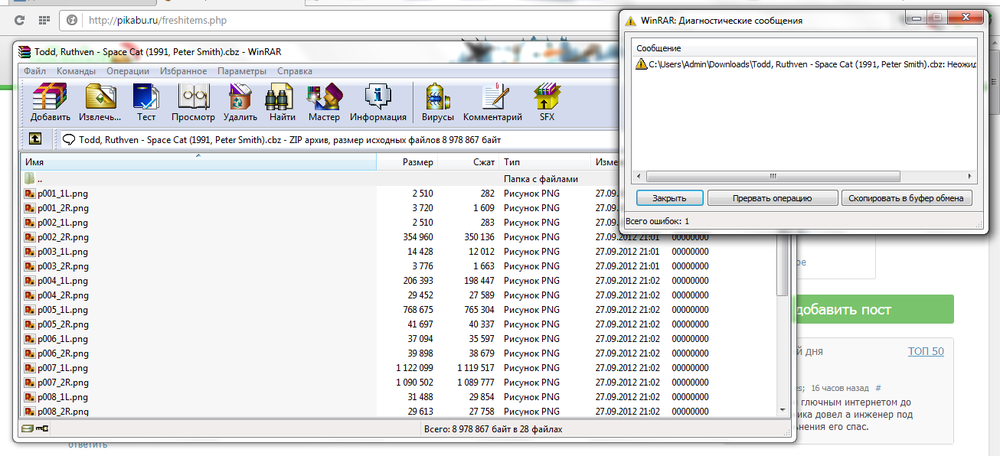This screenshot has height=456, width=1000.
Task: Select file p004_1L.png in the list
Action: click(62, 281)
